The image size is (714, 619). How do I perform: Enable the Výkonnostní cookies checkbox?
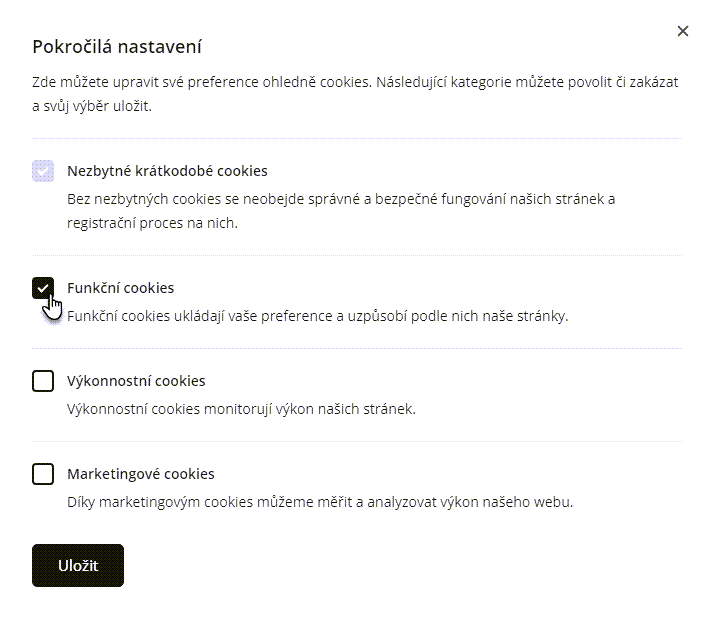43,381
